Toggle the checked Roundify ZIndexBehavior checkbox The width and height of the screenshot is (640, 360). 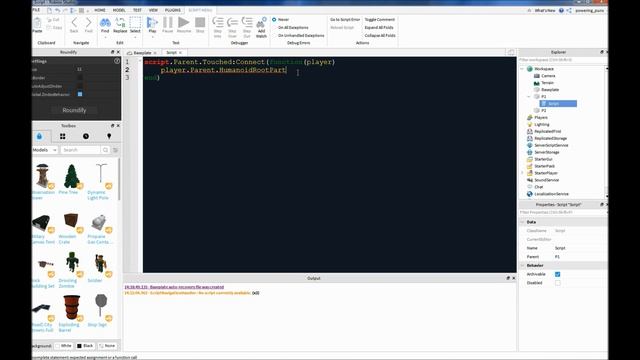[80, 94]
